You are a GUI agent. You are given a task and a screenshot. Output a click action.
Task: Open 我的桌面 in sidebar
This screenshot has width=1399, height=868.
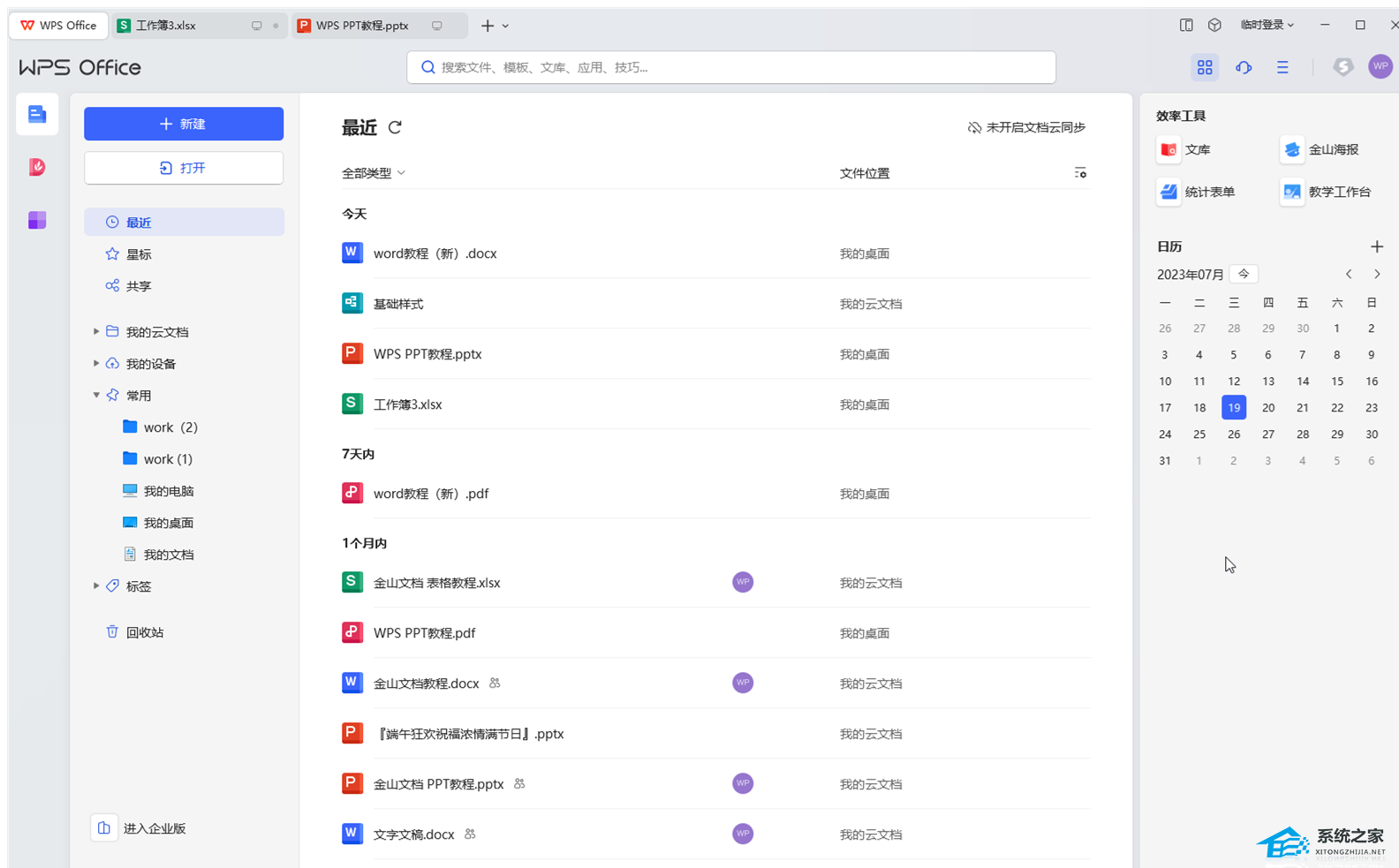(158, 523)
